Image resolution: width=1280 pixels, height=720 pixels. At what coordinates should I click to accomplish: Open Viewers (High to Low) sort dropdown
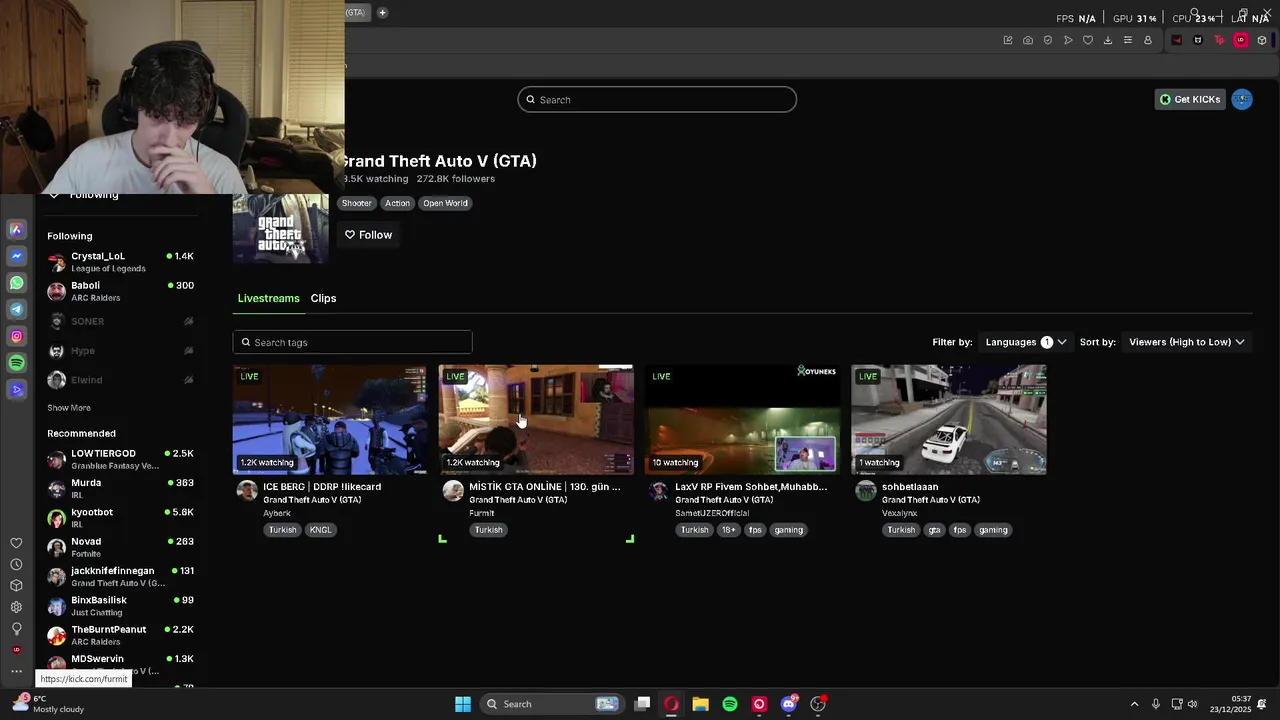[1186, 342]
